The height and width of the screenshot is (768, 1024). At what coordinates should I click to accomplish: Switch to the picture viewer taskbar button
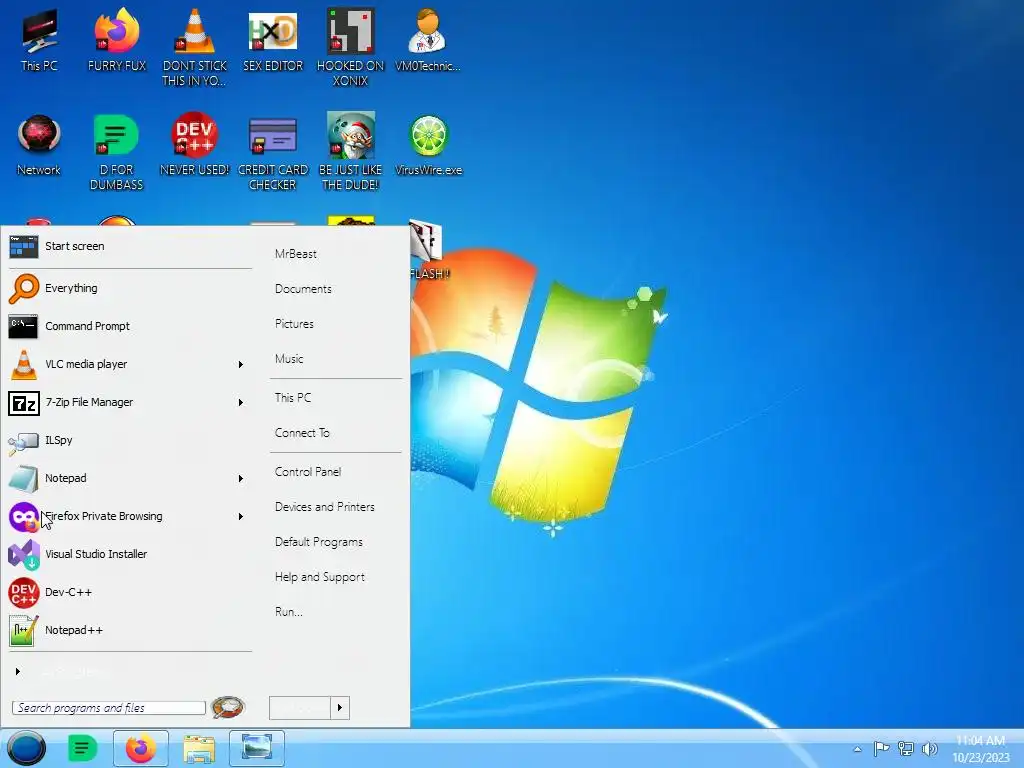click(x=257, y=748)
